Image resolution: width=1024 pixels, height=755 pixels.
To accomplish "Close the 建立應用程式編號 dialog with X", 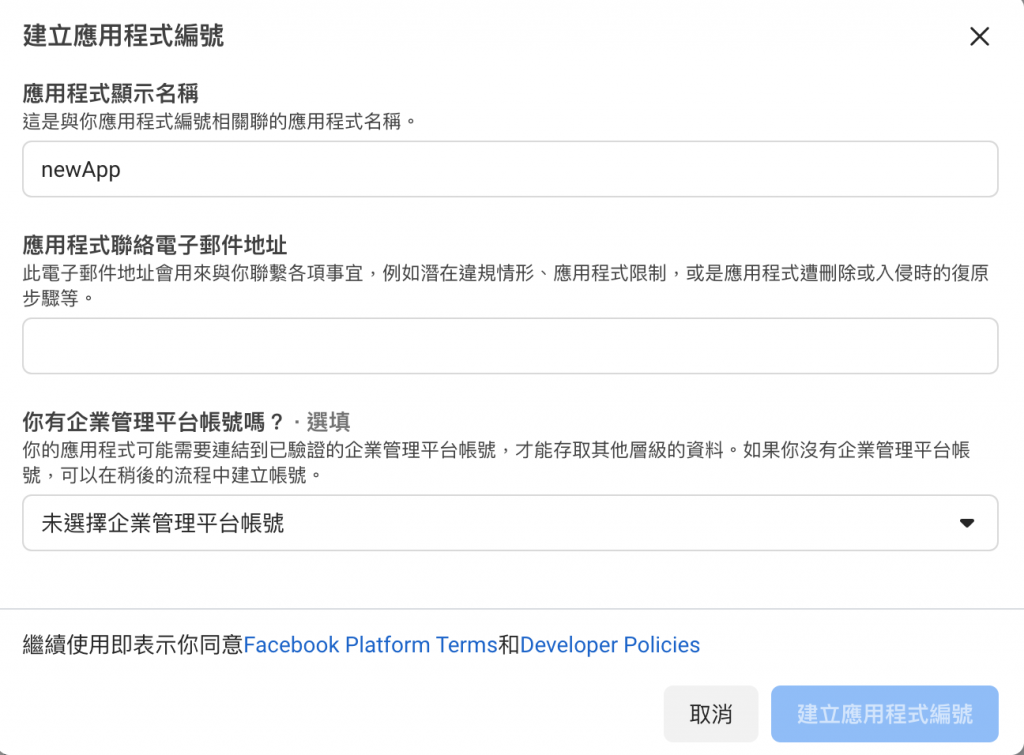I will point(980,37).
